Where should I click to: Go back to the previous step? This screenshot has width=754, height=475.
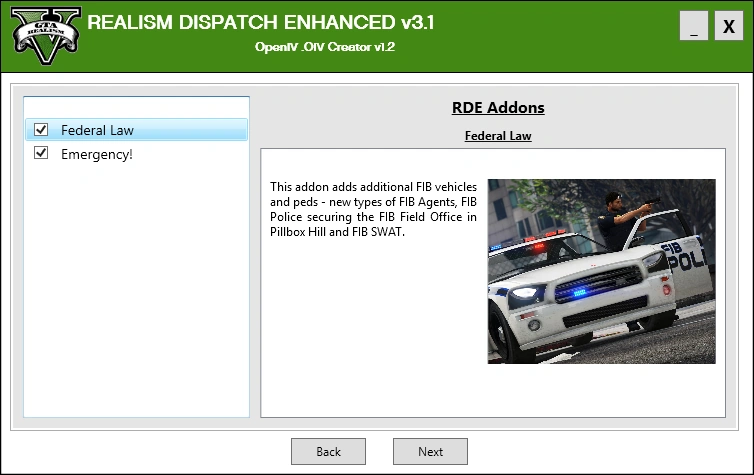click(328, 451)
